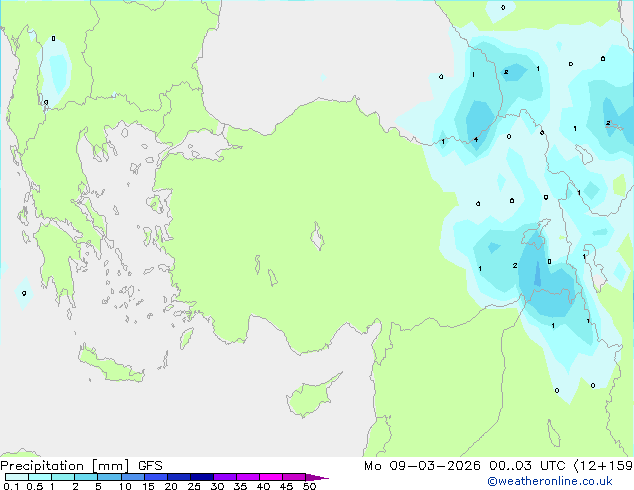The width and height of the screenshot is (634, 490).
Task: Click the '4' precipitation value on map
Action: tap(476, 139)
